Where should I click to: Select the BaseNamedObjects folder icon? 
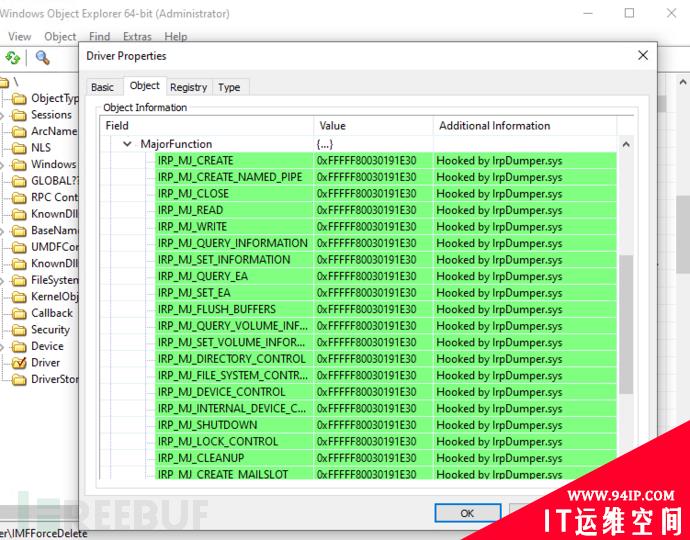tap(19, 231)
